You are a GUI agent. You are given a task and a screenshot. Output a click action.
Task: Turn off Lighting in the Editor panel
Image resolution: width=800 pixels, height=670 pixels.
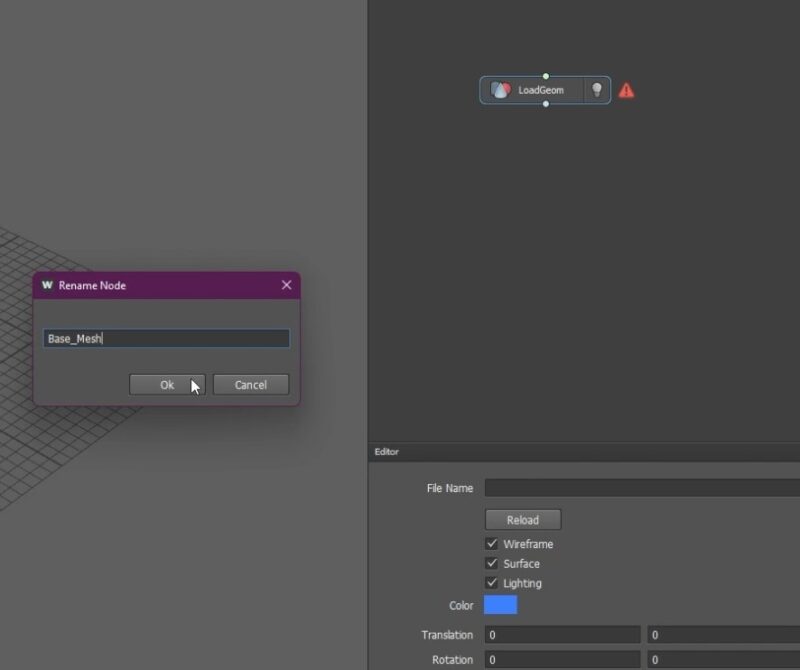492,583
